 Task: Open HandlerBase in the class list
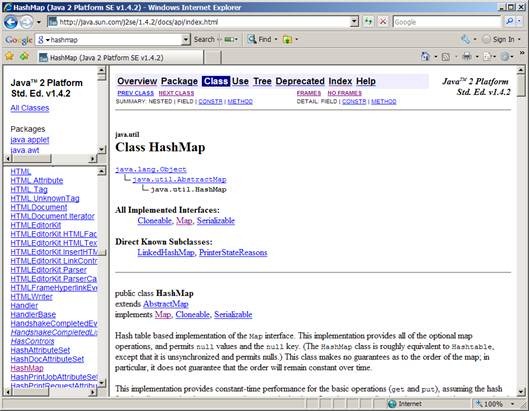point(33,315)
